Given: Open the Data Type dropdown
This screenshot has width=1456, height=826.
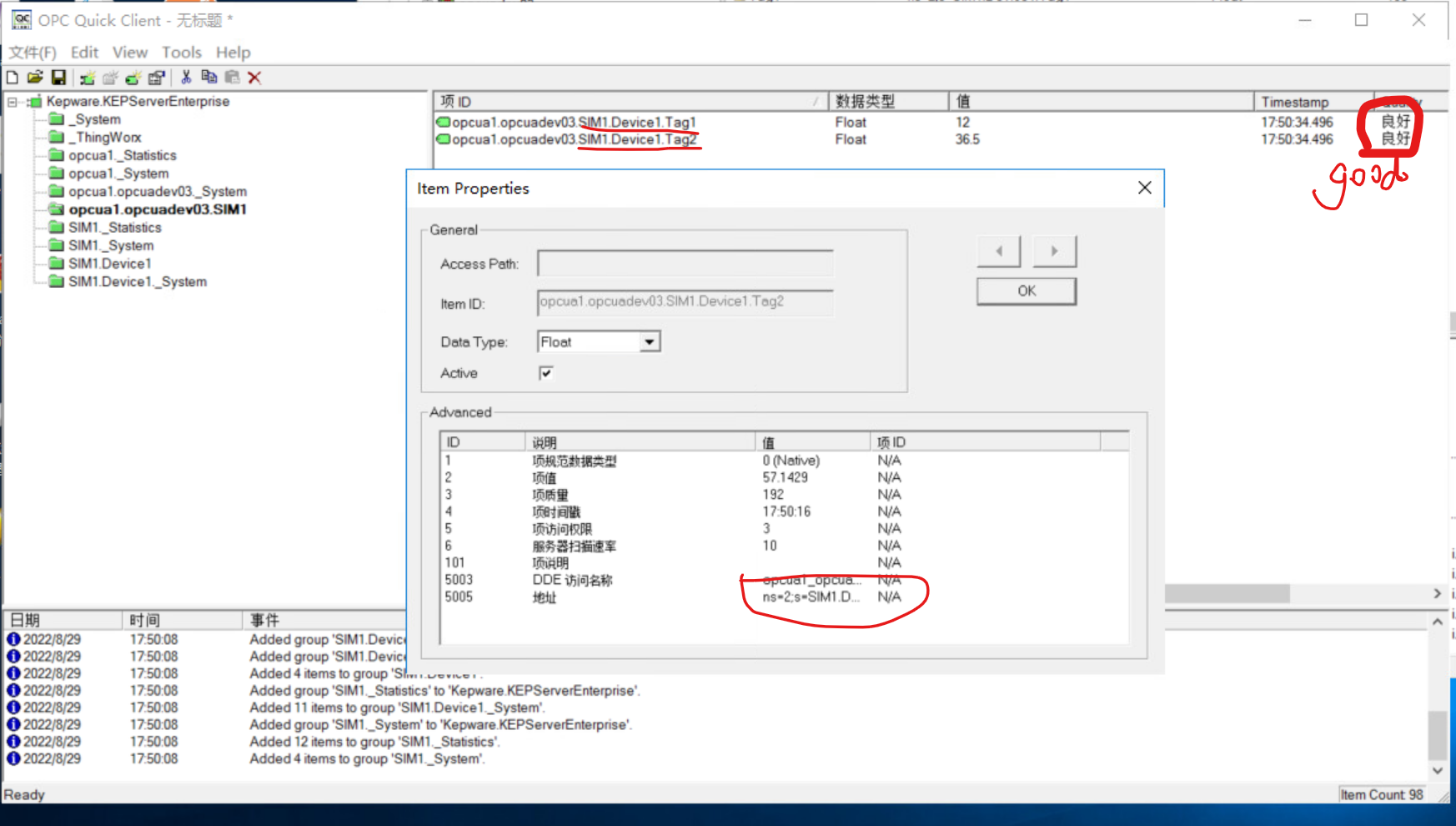Looking at the screenshot, I should (x=650, y=341).
